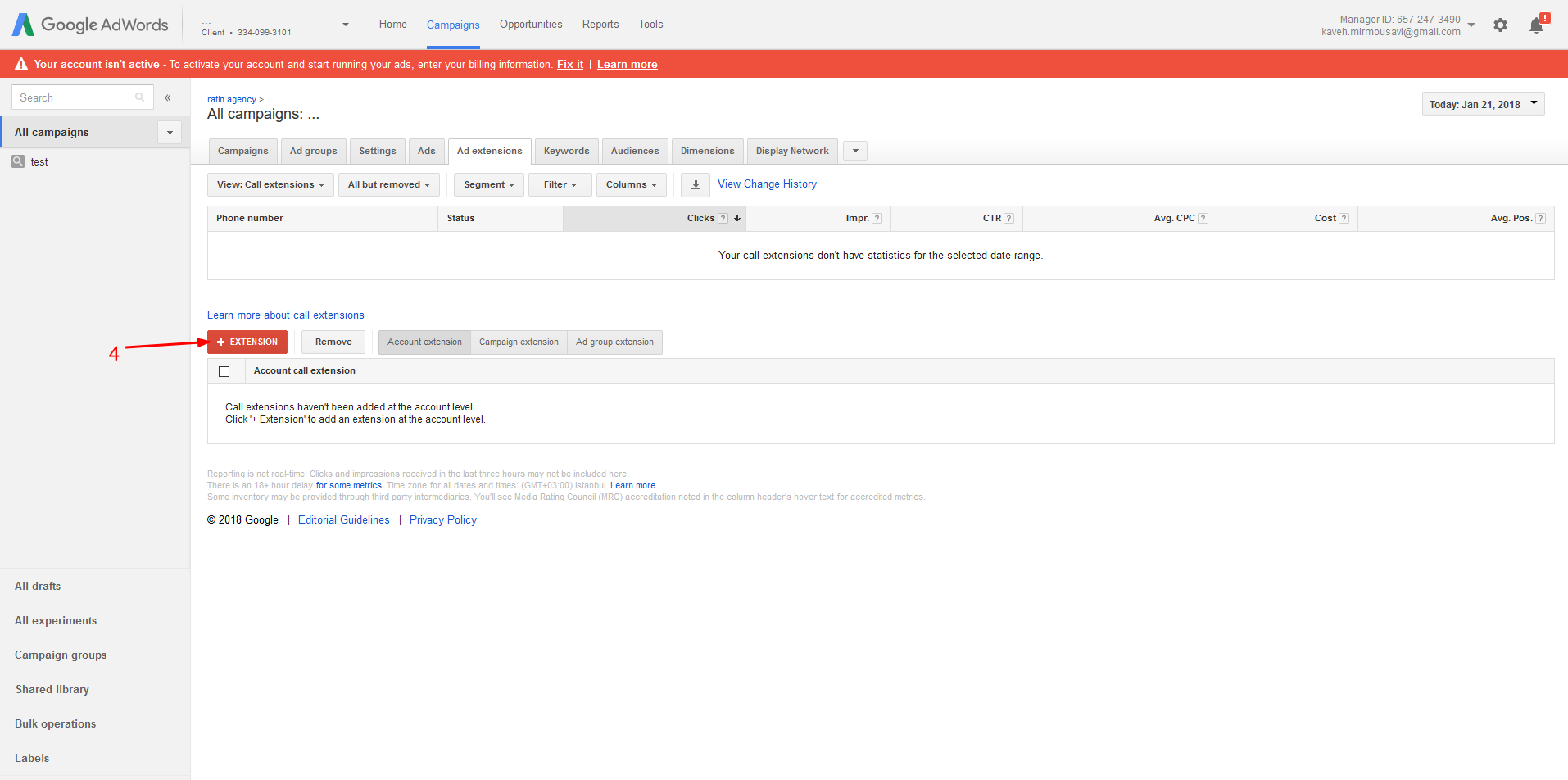Open the settings gear menu

1500,25
